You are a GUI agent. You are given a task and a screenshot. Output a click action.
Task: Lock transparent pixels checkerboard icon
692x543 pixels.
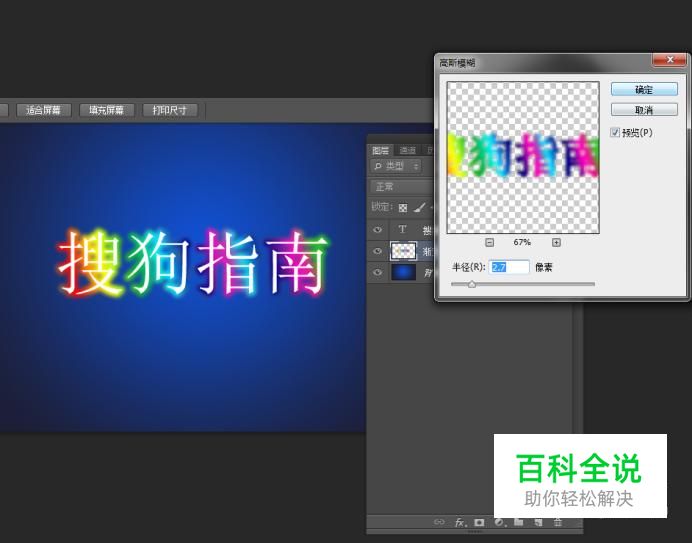402,207
